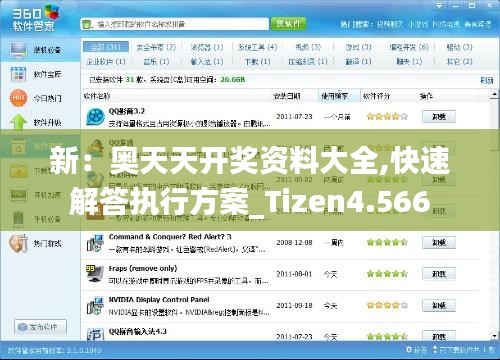500x360 pixels.
Task: Select the 视频 (3) category tab
Action: click(x=308, y=47)
